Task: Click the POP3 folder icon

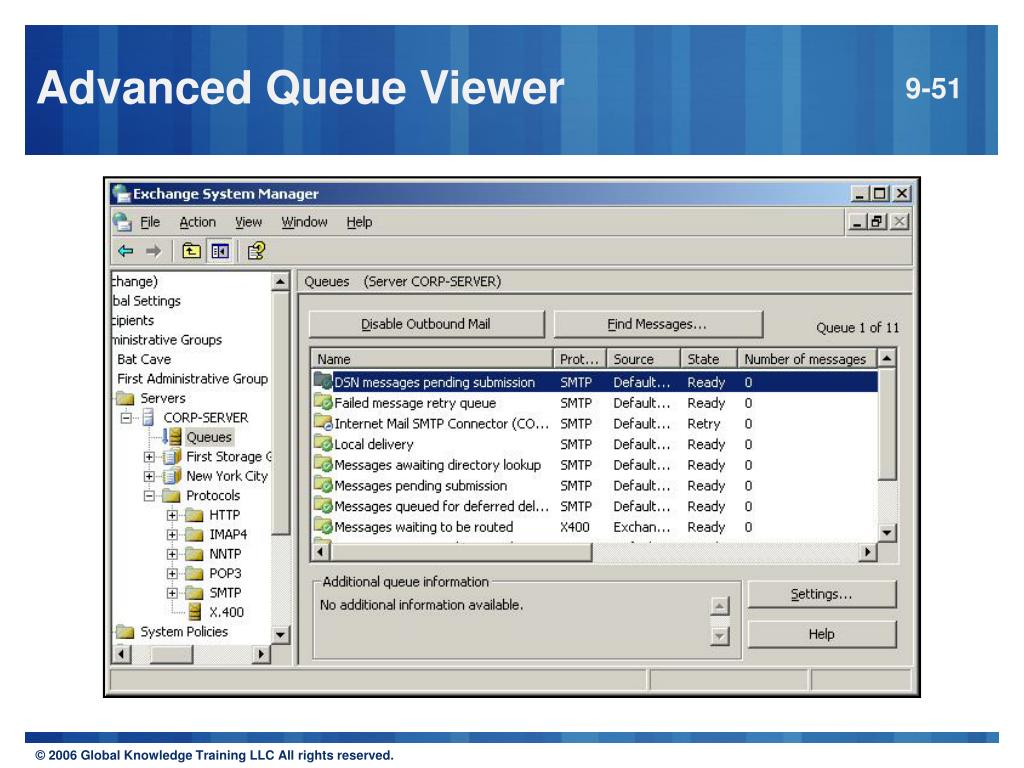Action: [194, 573]
